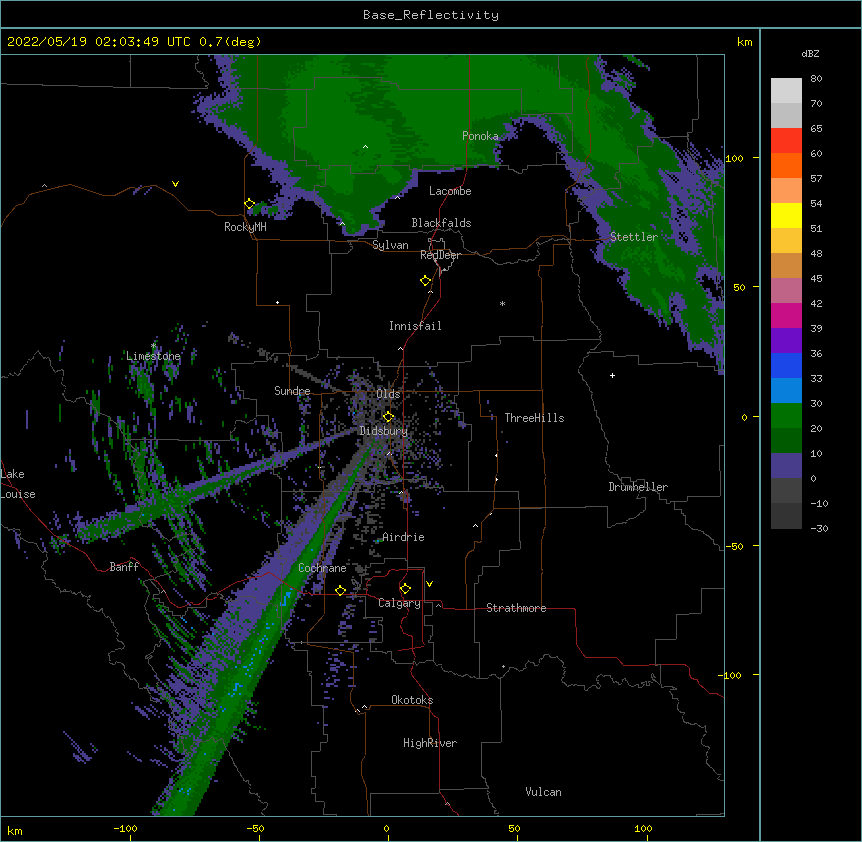Select the RockyMH label
862x842 pixels.
[x=245, y=227]
